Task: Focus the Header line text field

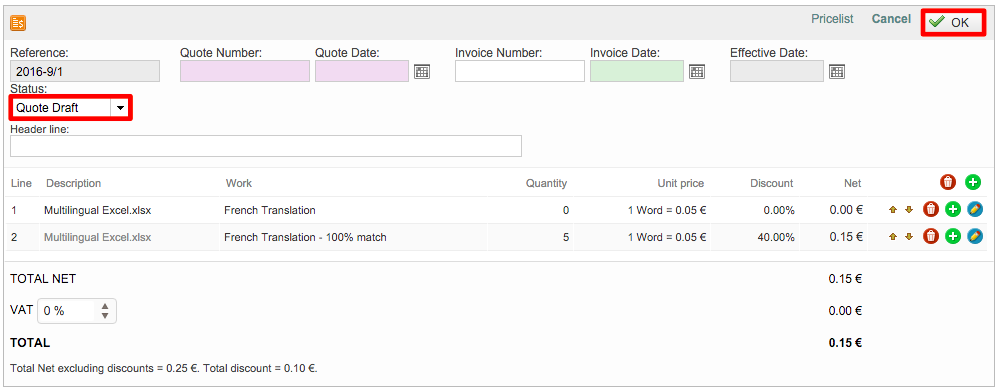Action: point(266,146)
